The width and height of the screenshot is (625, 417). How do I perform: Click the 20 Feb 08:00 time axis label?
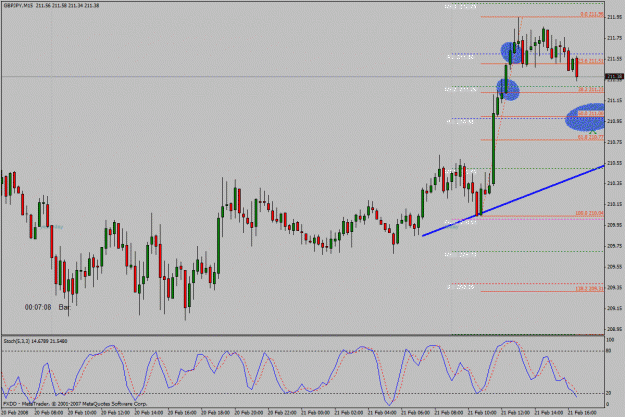48,413
